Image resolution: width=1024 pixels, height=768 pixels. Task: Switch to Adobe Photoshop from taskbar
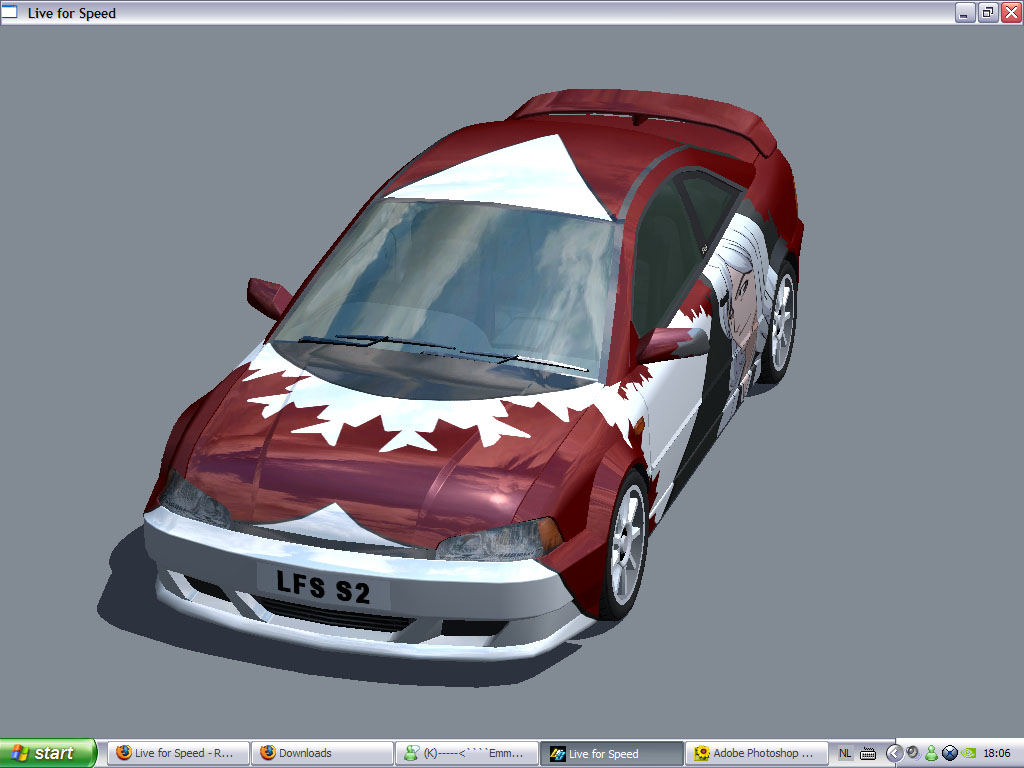point(756,753)
